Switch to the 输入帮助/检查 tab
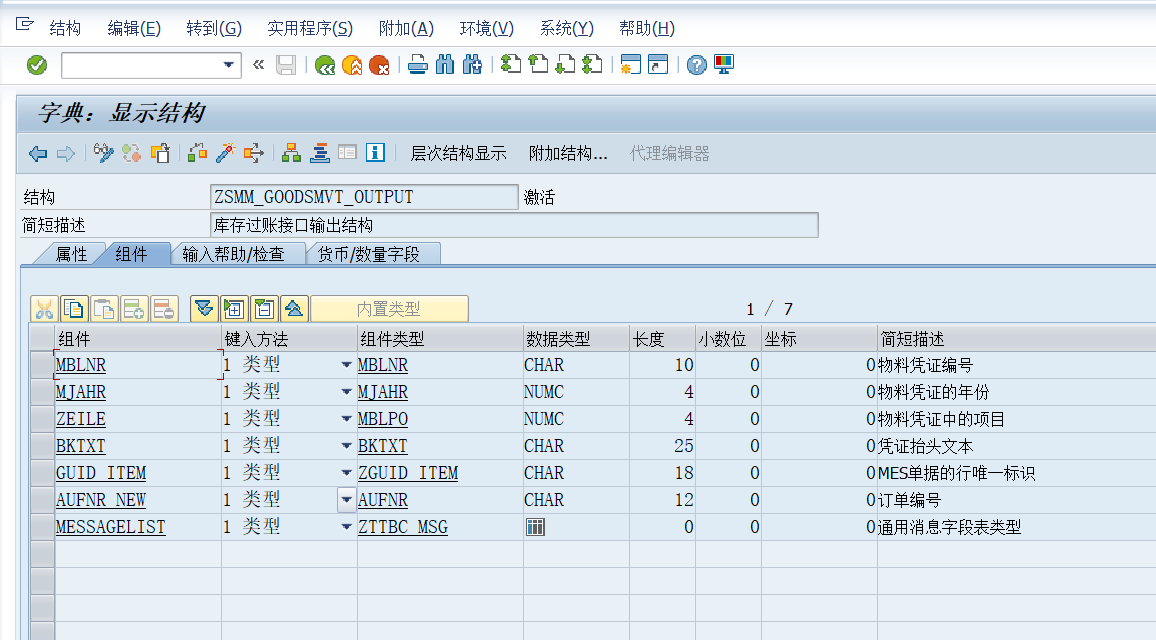Viewport: 1156px width, 640px height. pos(233,254)
